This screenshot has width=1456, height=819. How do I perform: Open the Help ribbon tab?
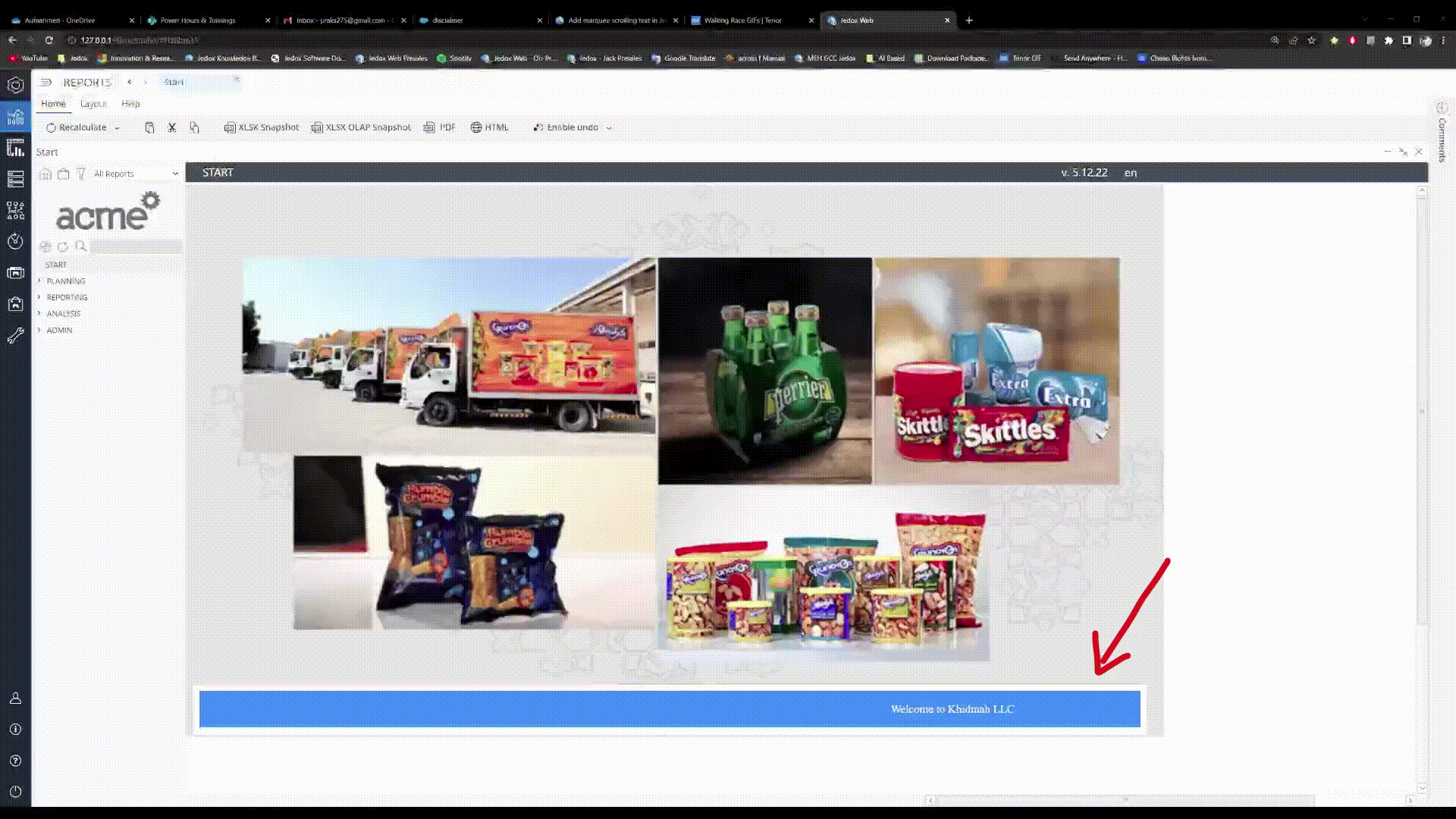click(130, 104)
